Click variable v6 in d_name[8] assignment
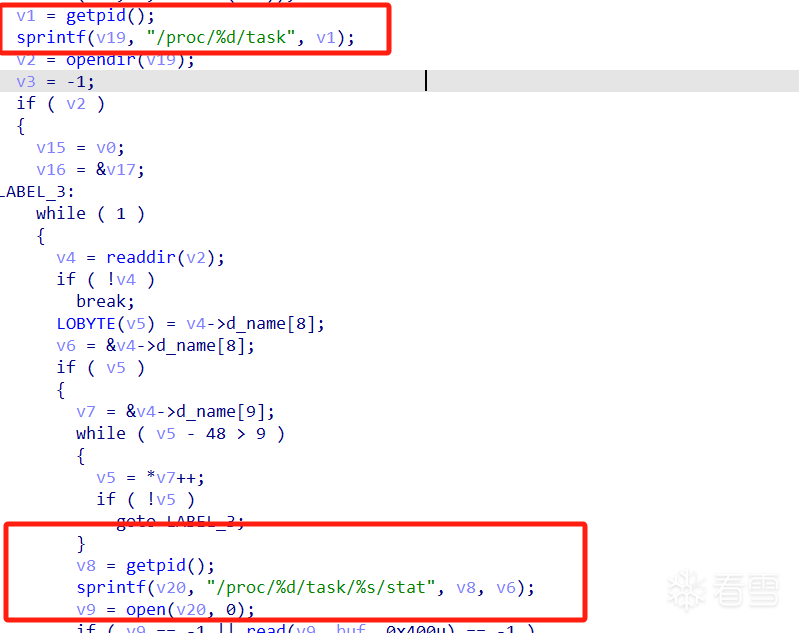Screen dimensions: 799x633 coord(66,346)
